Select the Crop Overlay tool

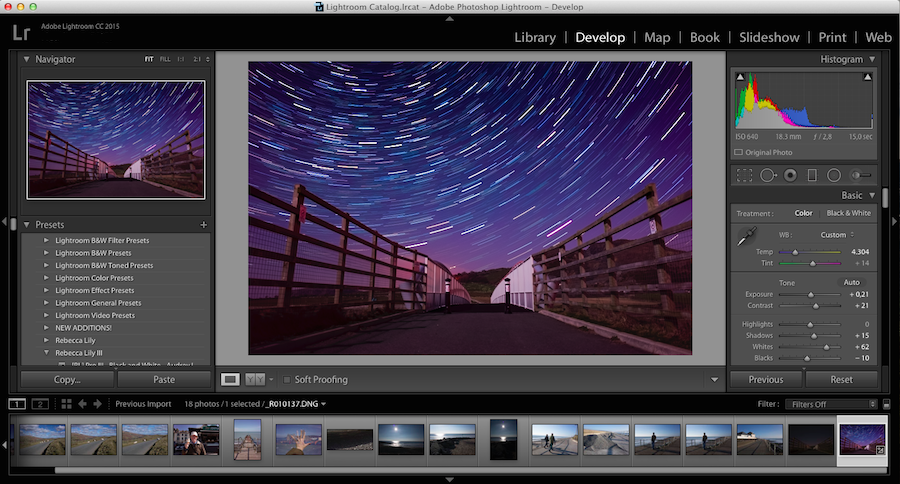744,175
